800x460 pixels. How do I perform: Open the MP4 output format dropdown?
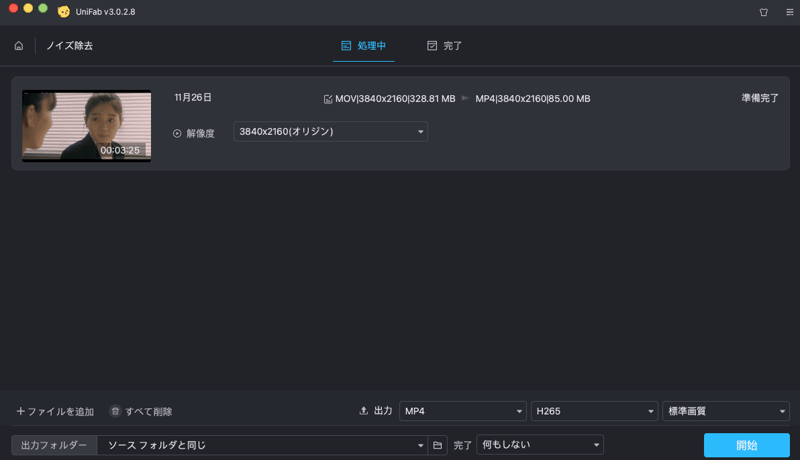[462, 411]
